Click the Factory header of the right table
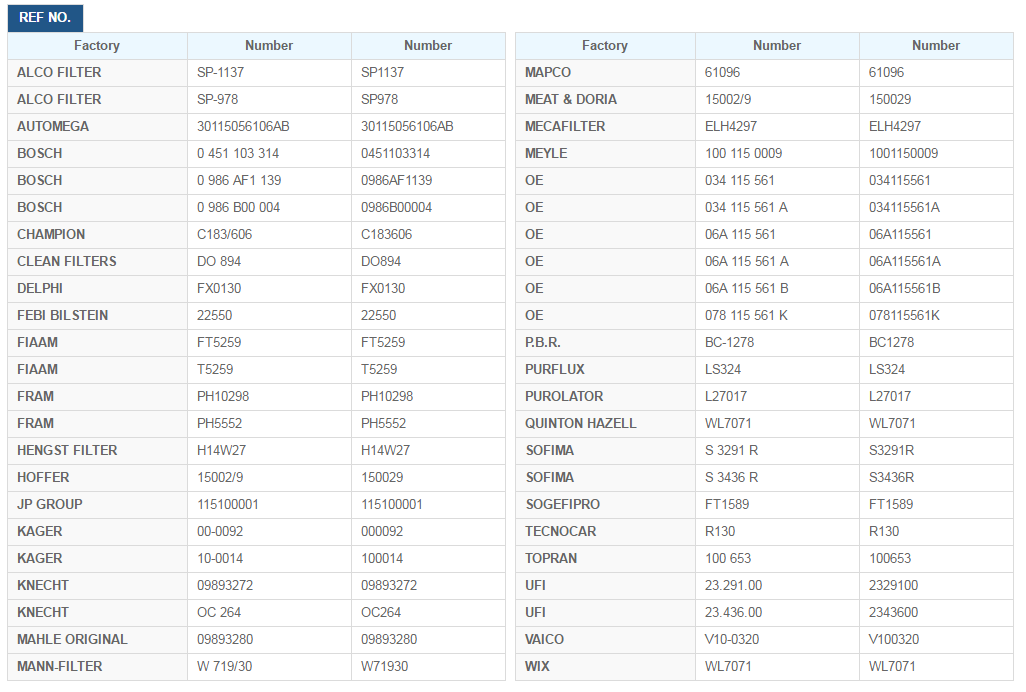The width and height of the screenshot is (1026, 692). click(x=605, y=46)
